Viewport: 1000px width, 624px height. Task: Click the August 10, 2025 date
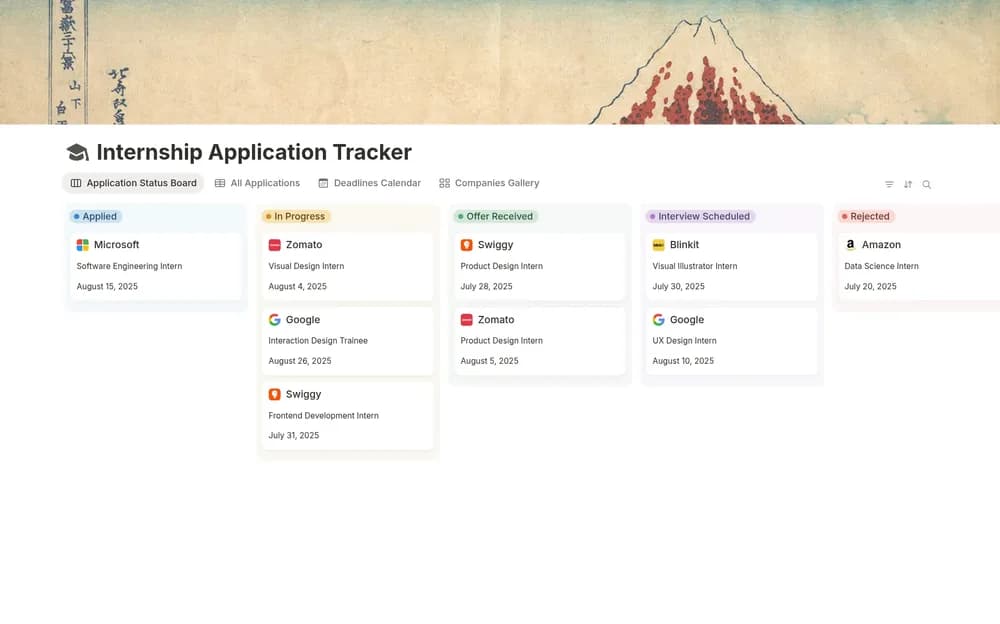point(683,361)
